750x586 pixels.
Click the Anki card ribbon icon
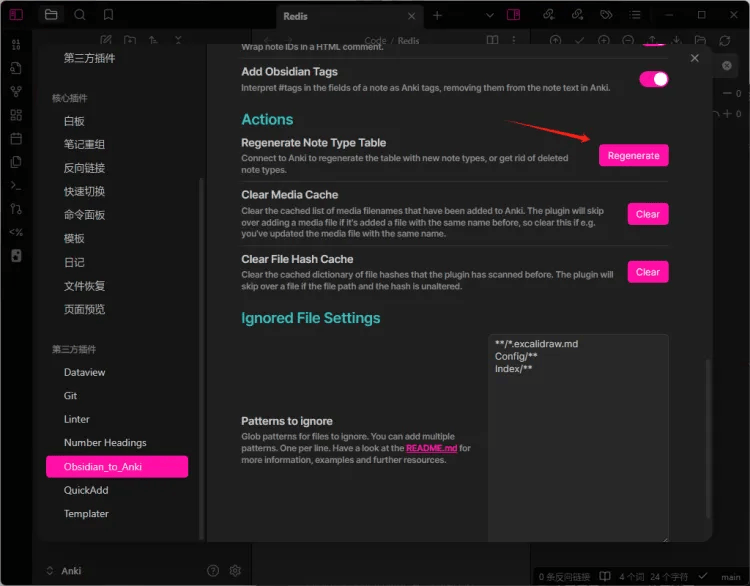point(16,256)
